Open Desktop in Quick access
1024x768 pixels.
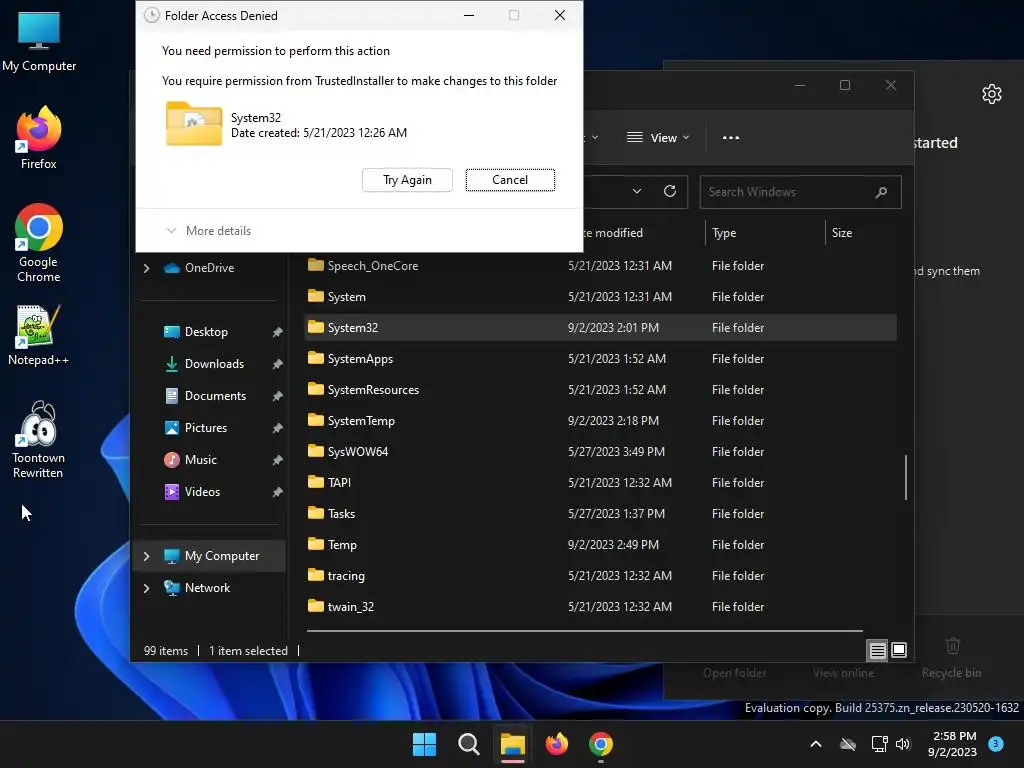point(206,332)
